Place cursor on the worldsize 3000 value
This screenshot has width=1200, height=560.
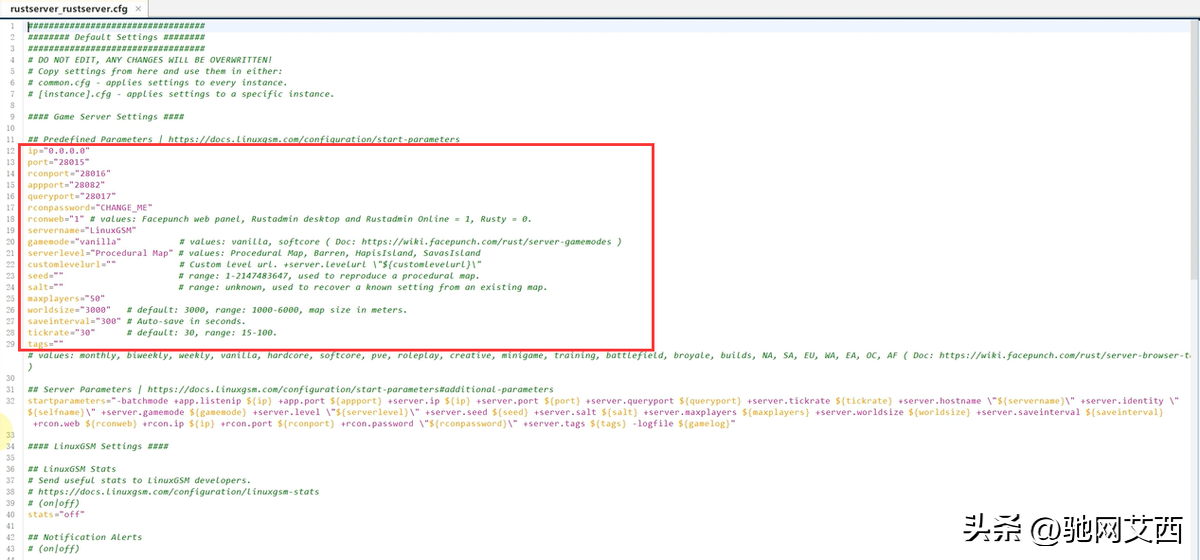(x=98, y=310)
